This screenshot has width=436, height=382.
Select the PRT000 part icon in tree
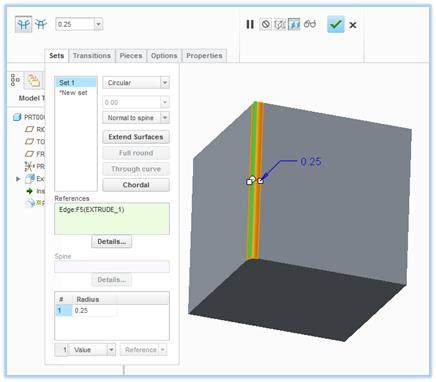17,117
